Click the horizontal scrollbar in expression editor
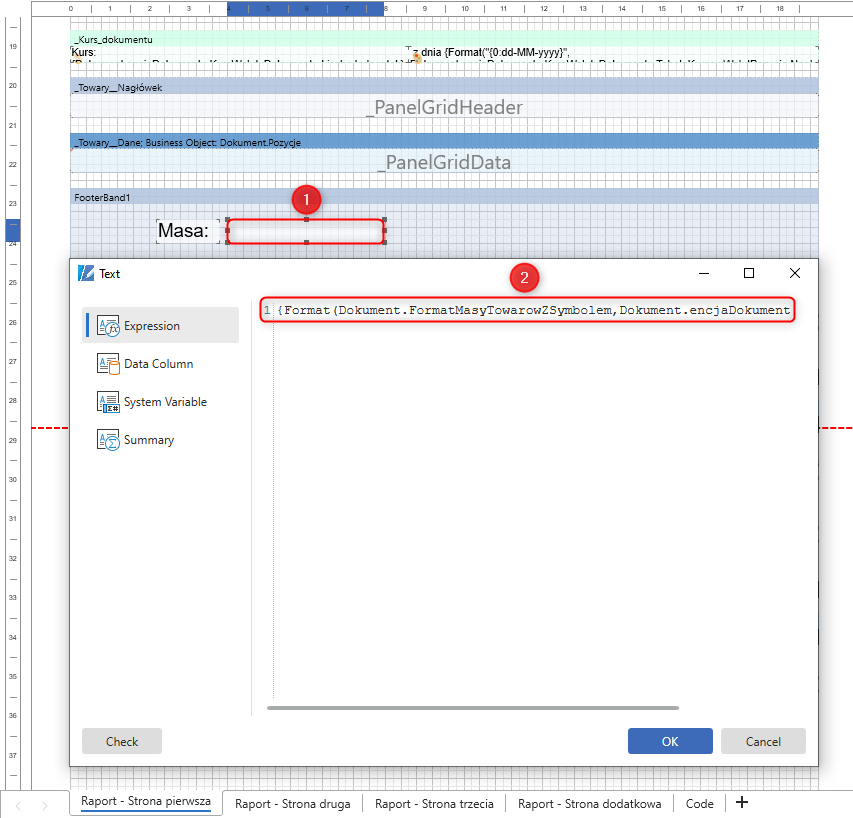 click(473, 708)
